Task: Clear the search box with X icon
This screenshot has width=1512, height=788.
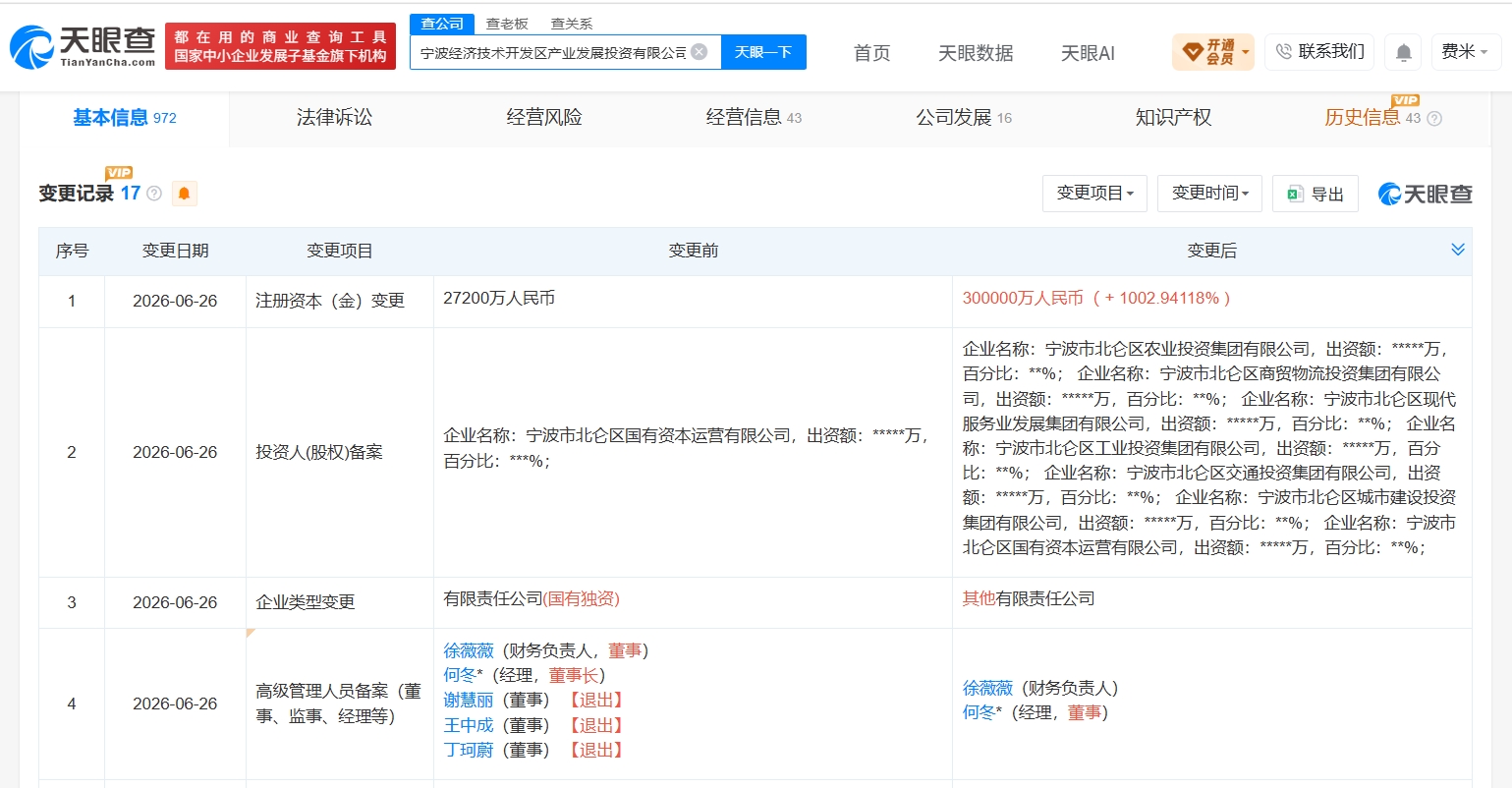Action: pos(699,52)
